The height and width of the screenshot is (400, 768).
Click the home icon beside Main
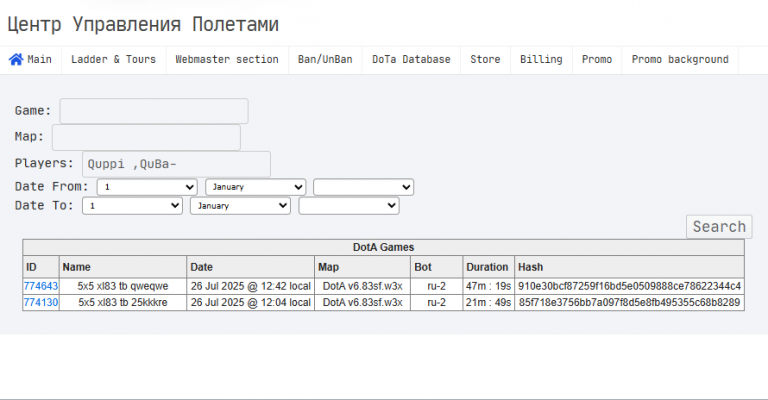(x=16, y=59)
